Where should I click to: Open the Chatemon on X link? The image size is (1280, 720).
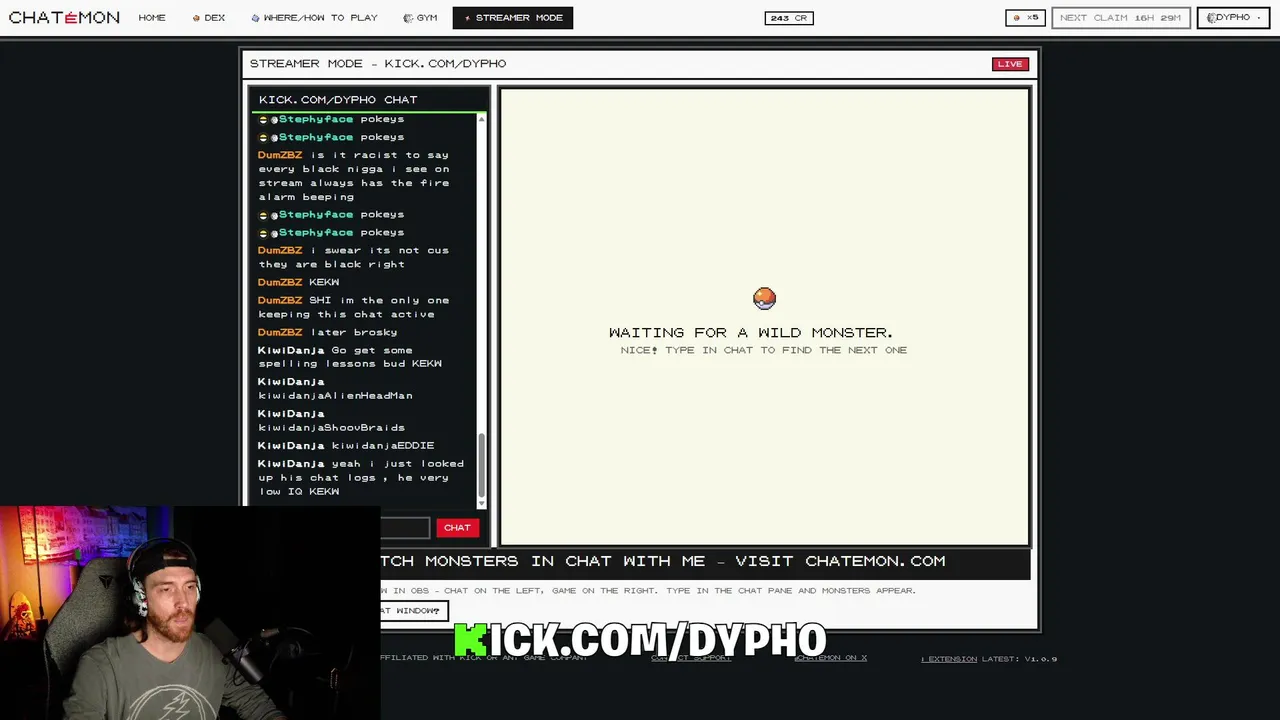point(830,658)
